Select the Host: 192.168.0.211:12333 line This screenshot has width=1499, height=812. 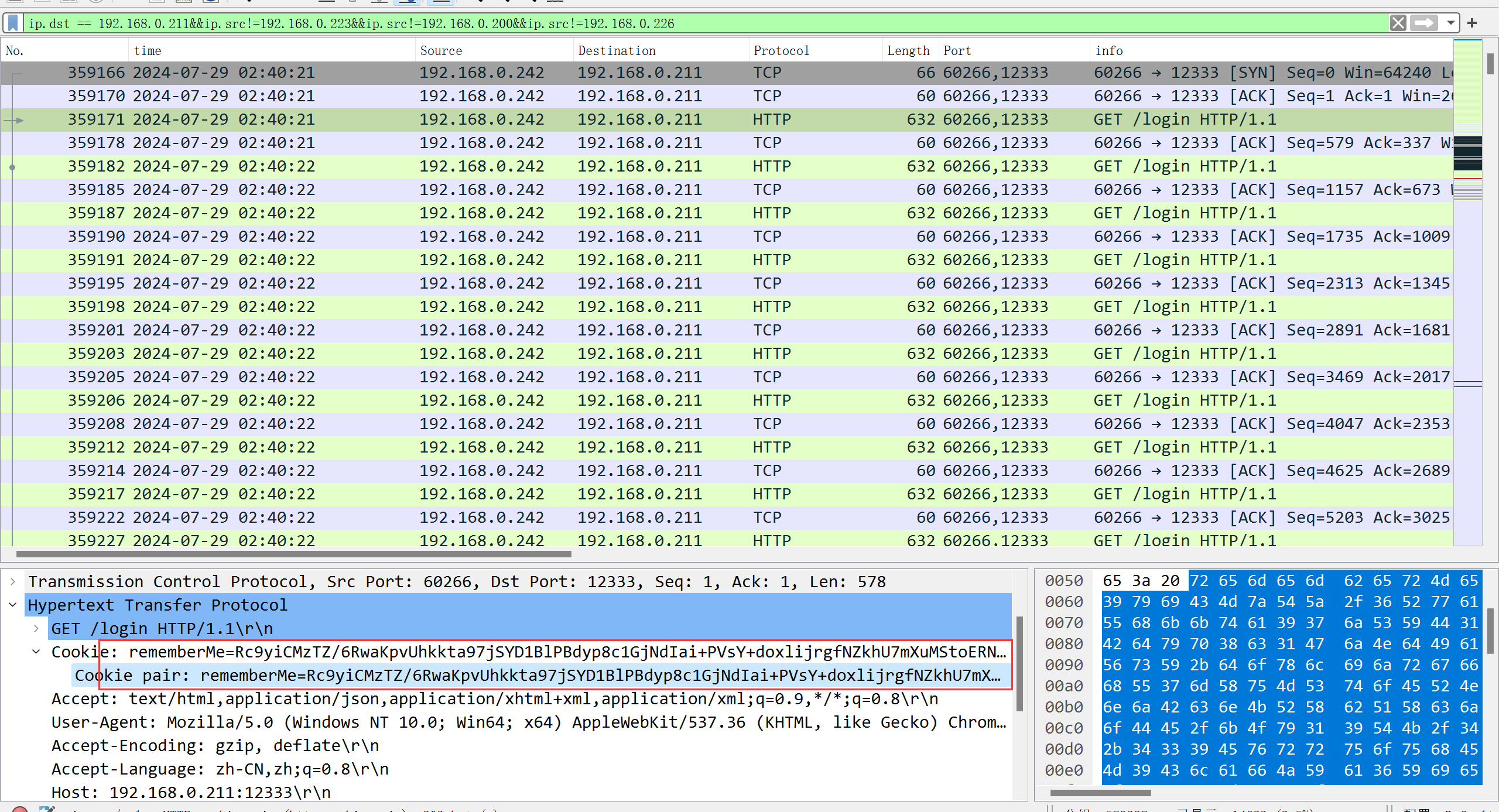[x=191, y=793]
